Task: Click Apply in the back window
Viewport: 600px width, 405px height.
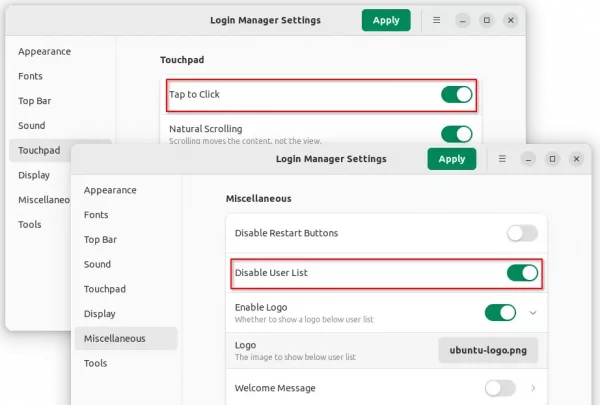Action: tap(386, 20)
